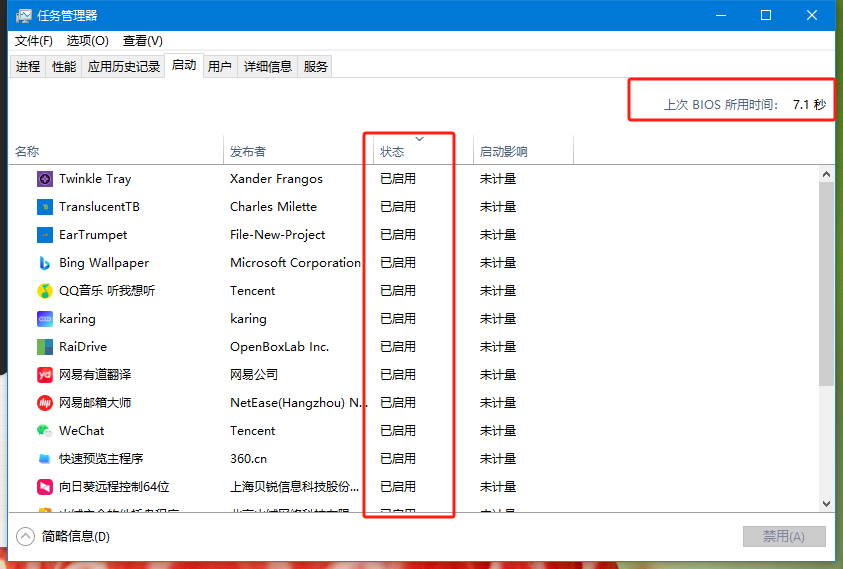Switch to the 性能 tab
The height and width of the screenshot is (569, 843).
pos(63,67)
